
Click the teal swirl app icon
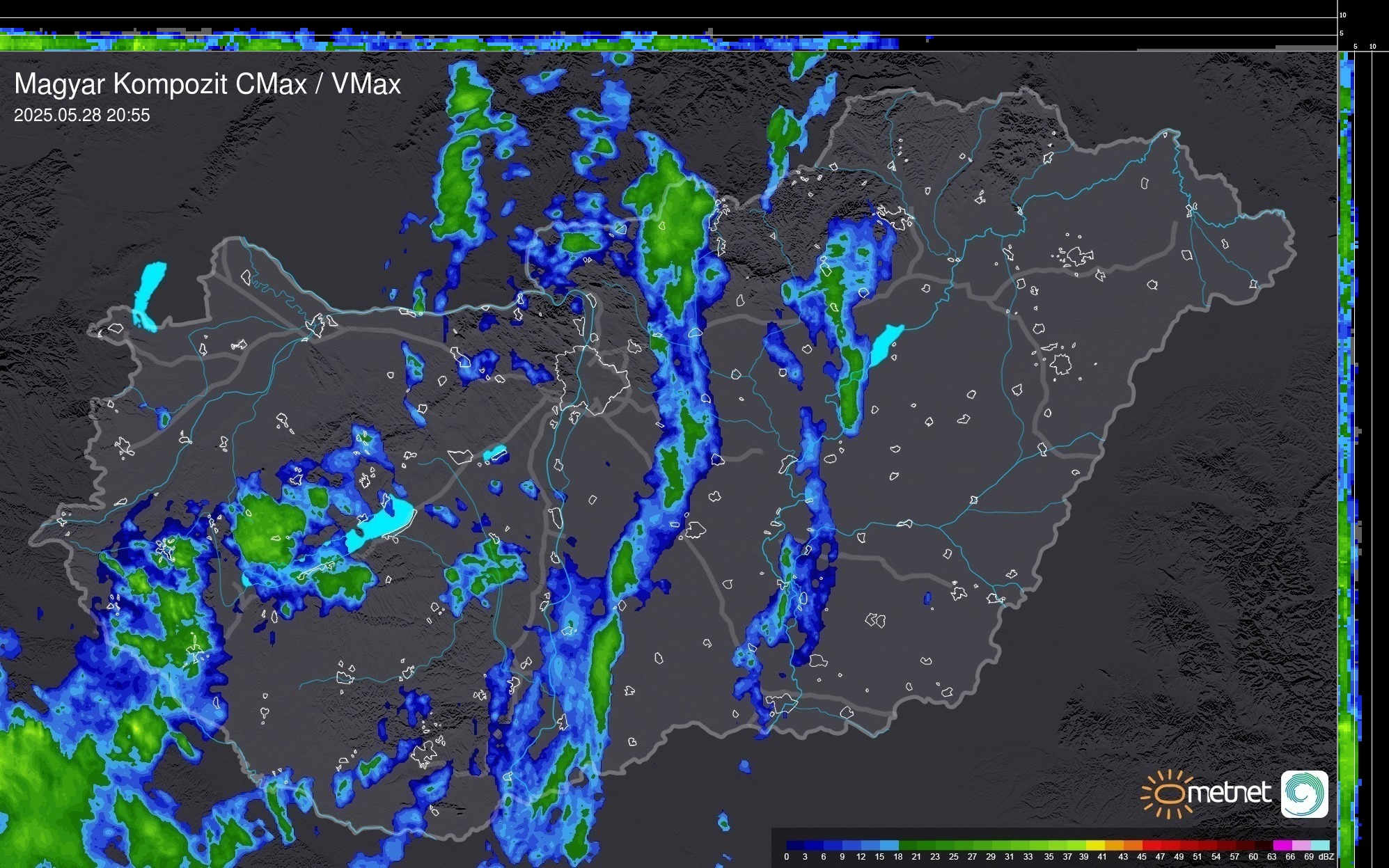[1304, 794]
